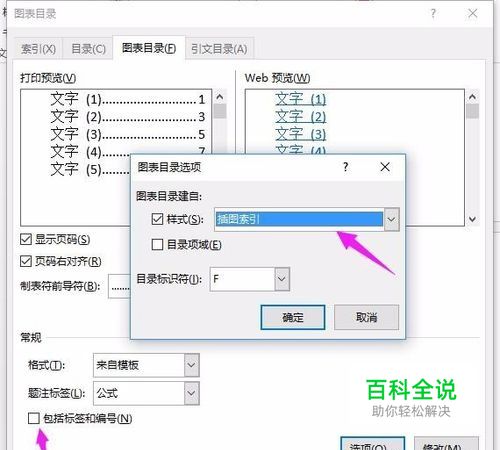Click print preview entry 文字 (2)
The height and width of the screenshot is (450, 500).
[x=128, y=117]
